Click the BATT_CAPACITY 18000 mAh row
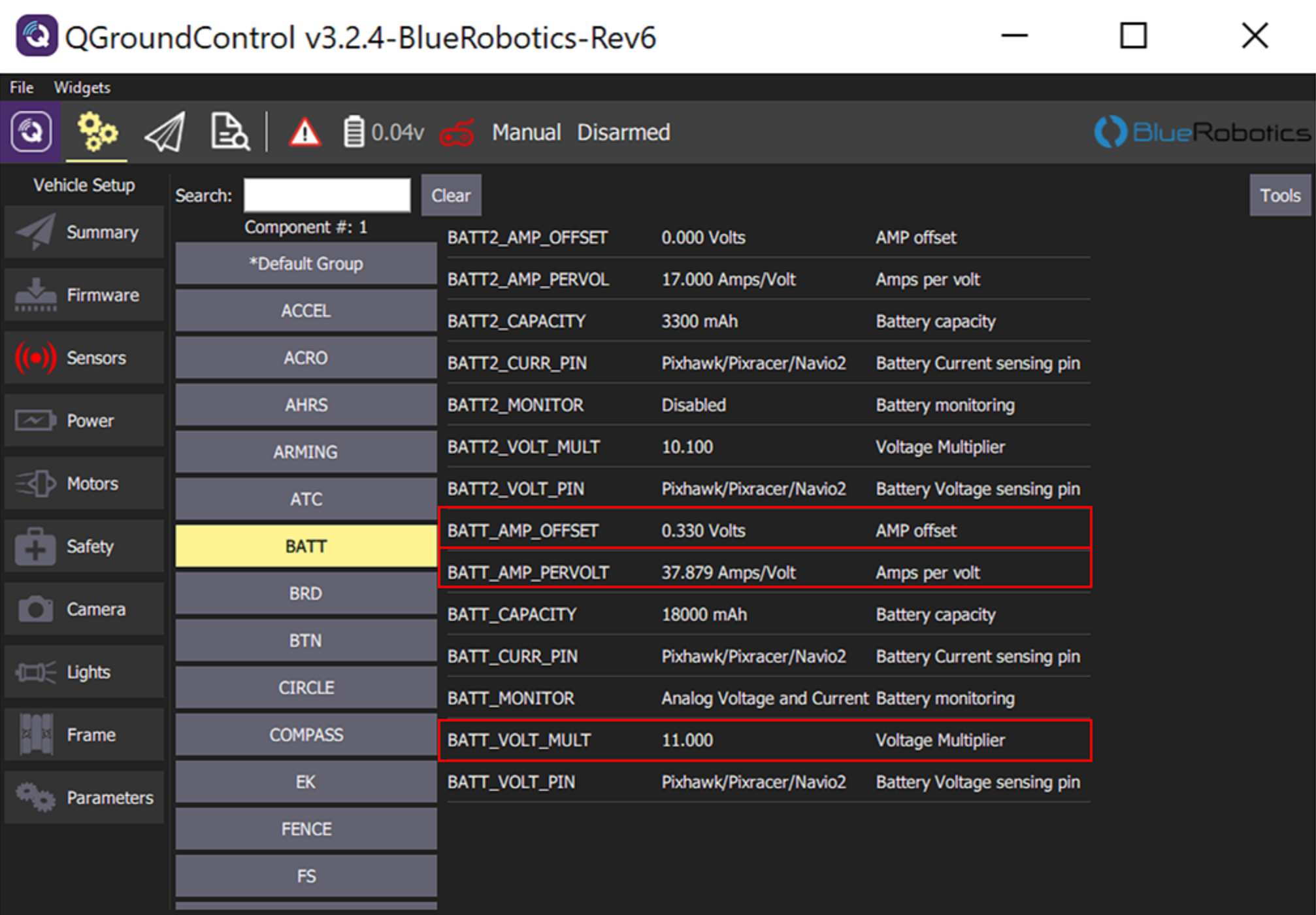 click(x=768, y=614)
